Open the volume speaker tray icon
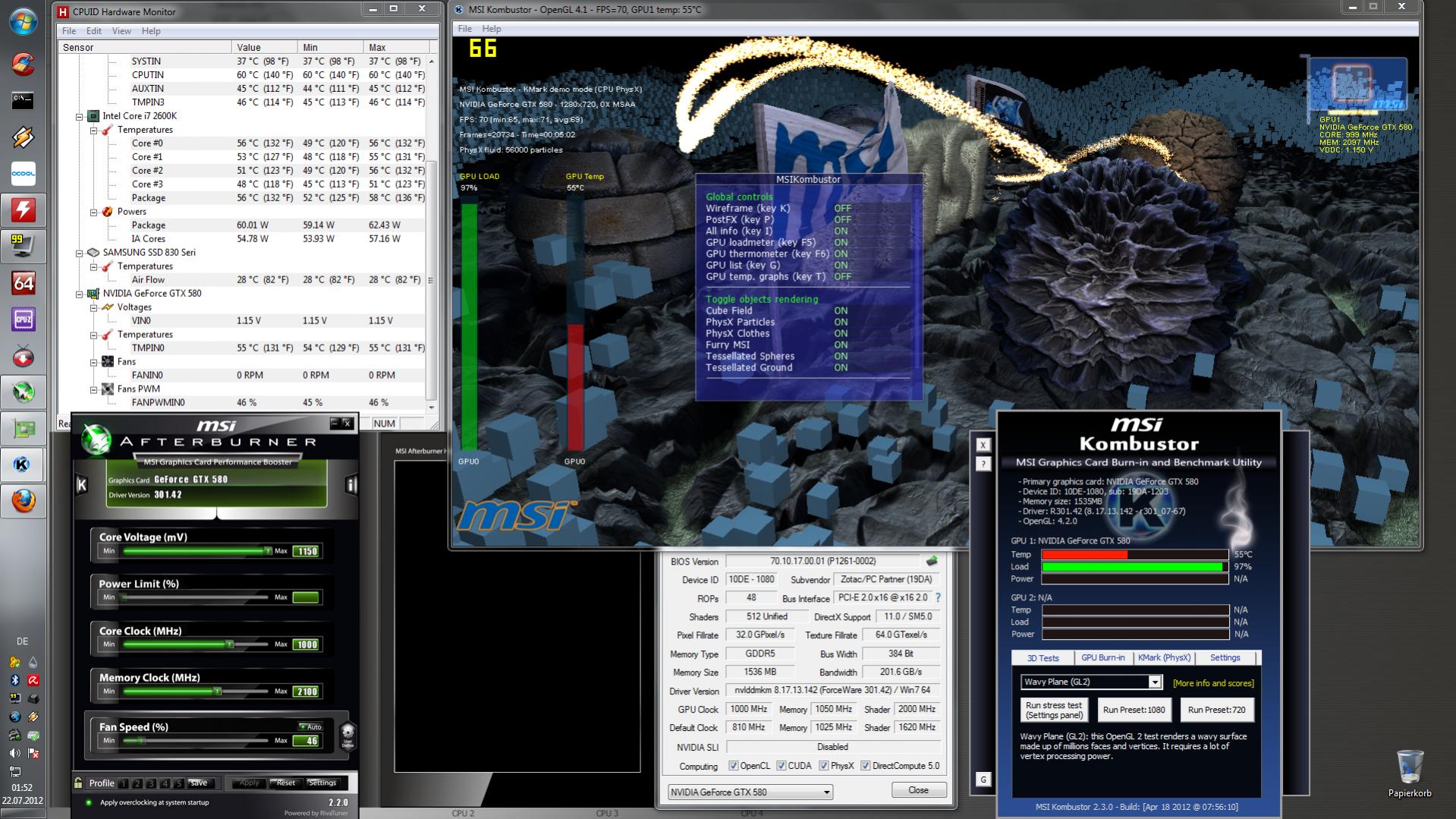Image resolution: width=1456 pixels, height=819 pixels. [15, 753]
